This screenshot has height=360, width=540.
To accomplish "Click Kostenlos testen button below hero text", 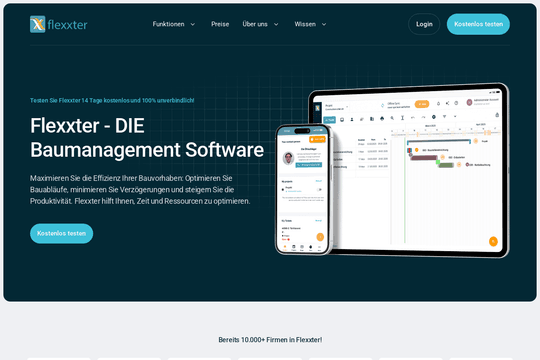I will pyautogui.click(x=61, y=233).
